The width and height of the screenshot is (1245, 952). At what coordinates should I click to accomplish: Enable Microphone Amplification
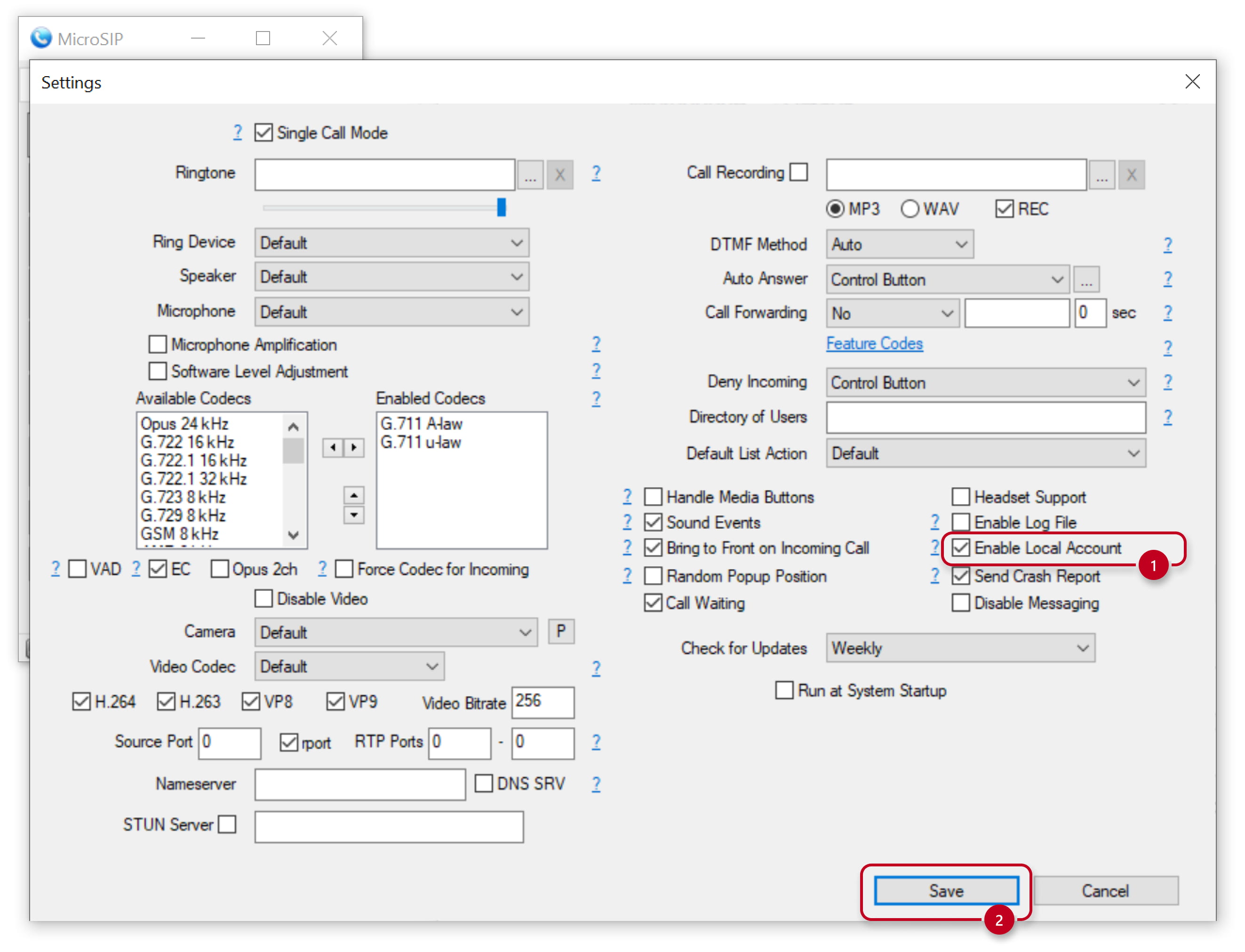coord(157,344)
